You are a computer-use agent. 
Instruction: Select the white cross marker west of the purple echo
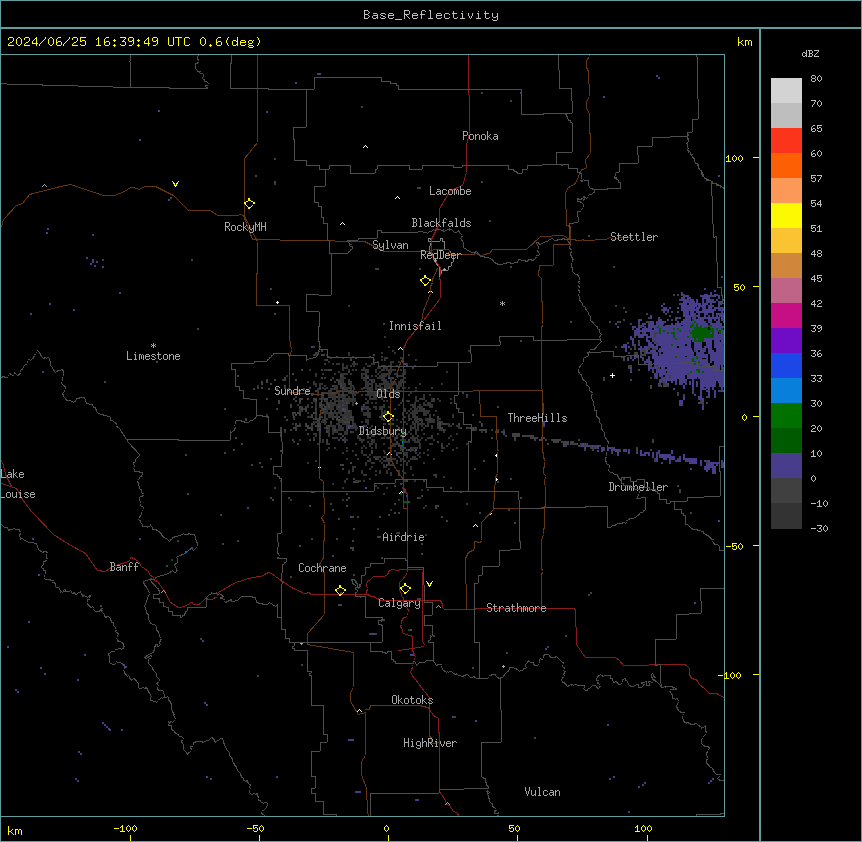(612, 376)
